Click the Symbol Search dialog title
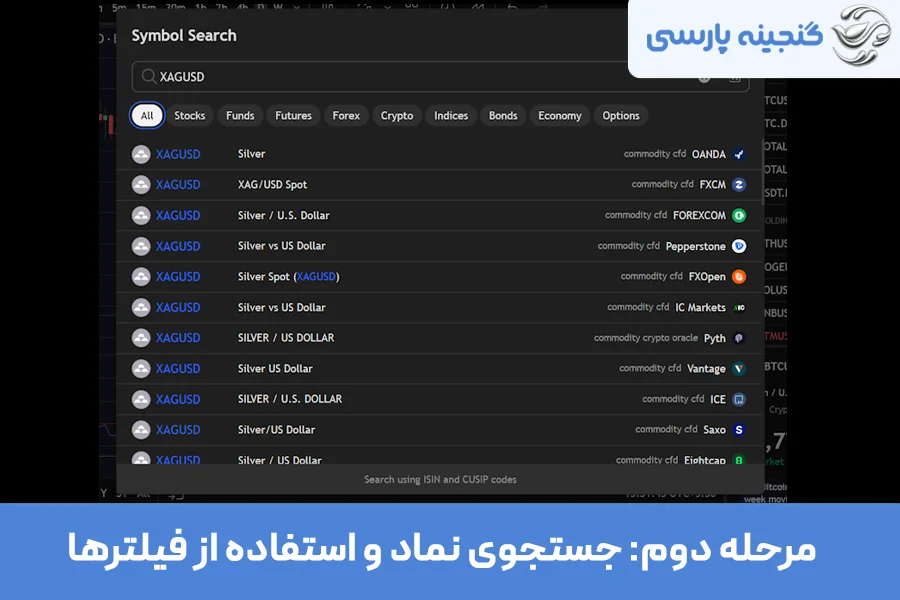The width and height of the screenshot is (900, 600). 184,36
